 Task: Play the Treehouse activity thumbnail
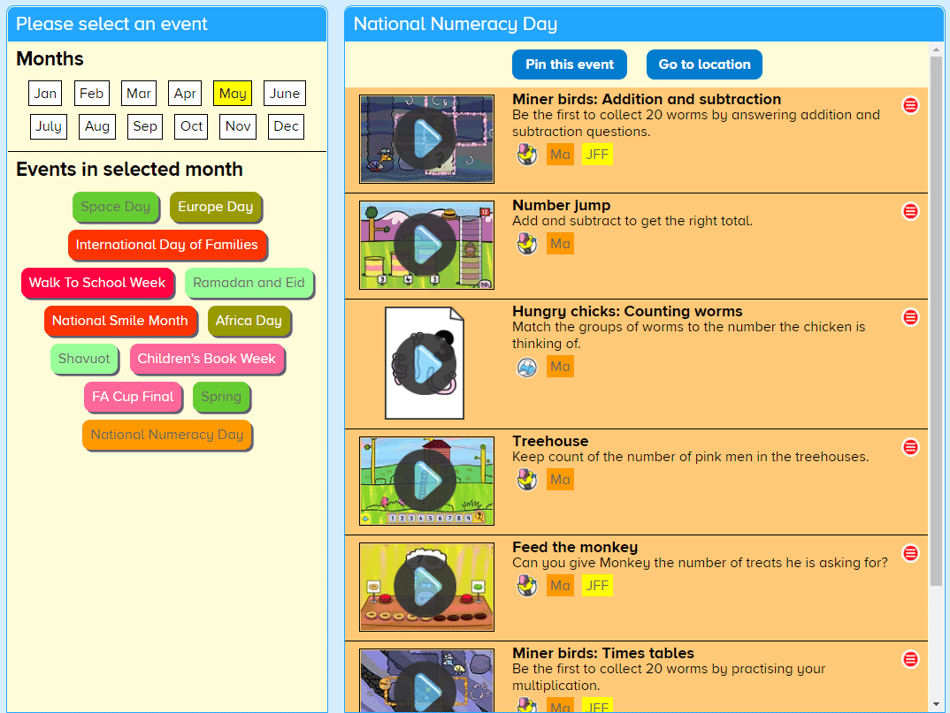[427, 481]
